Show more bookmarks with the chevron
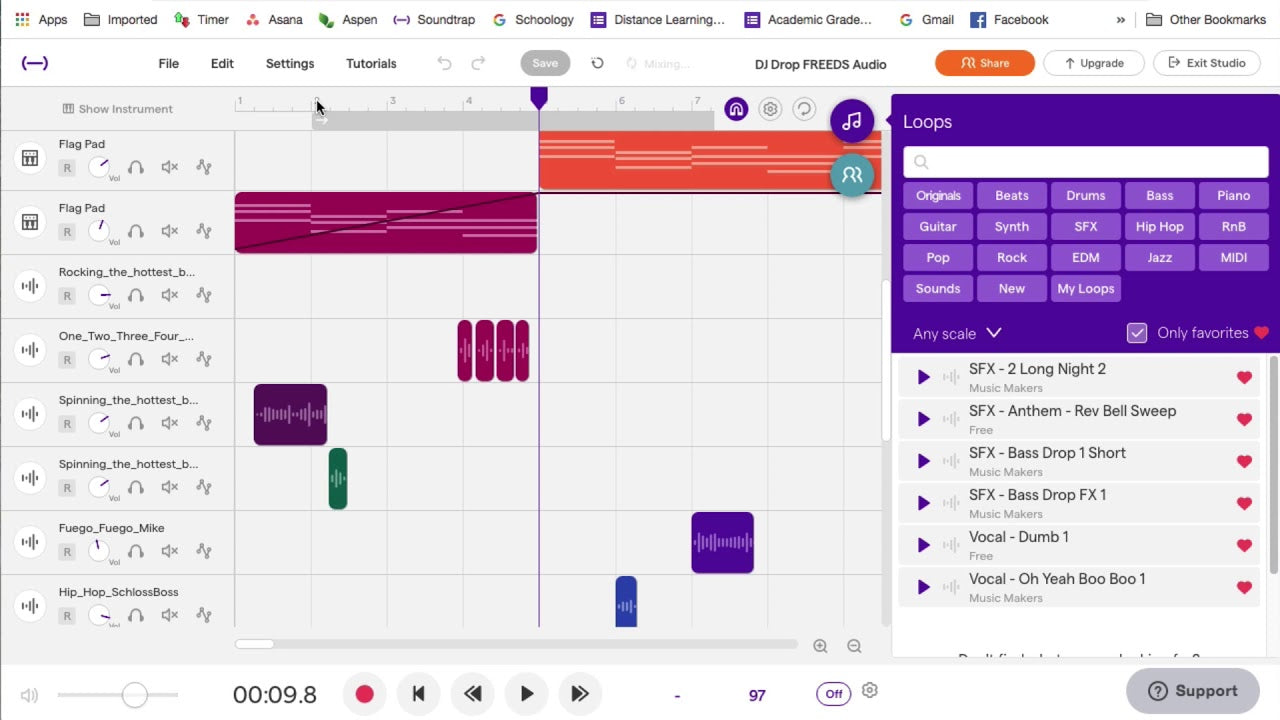Screen dimensions: 1280x720 click(1120, 19)
